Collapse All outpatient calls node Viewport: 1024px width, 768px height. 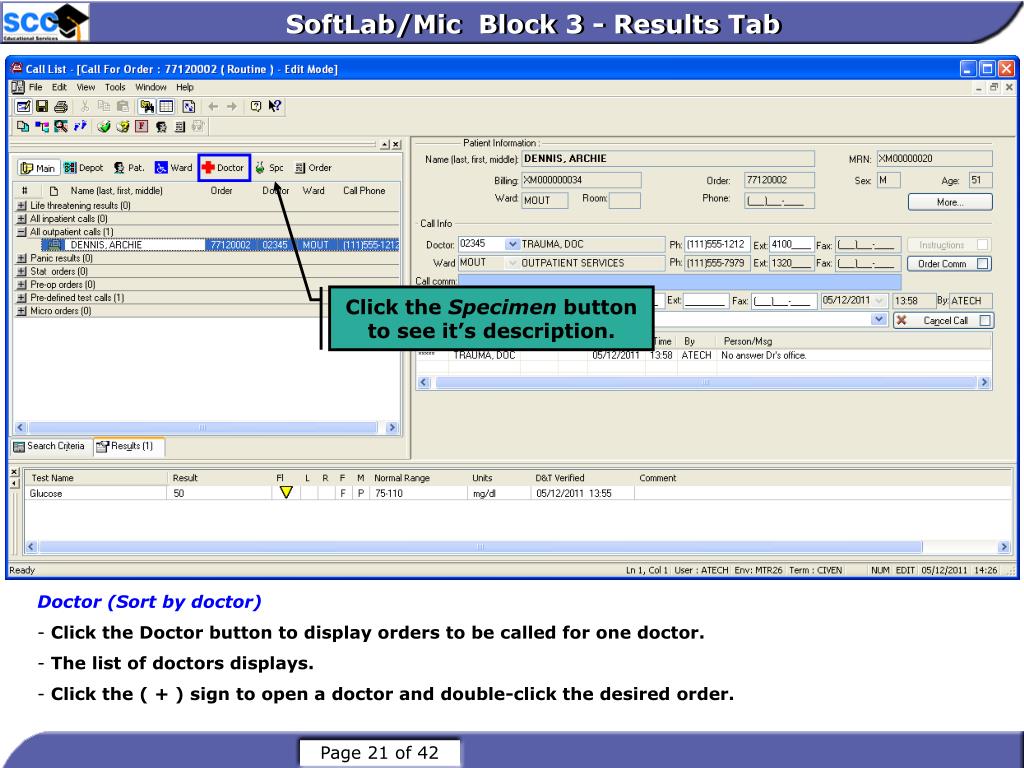(22, 232)
